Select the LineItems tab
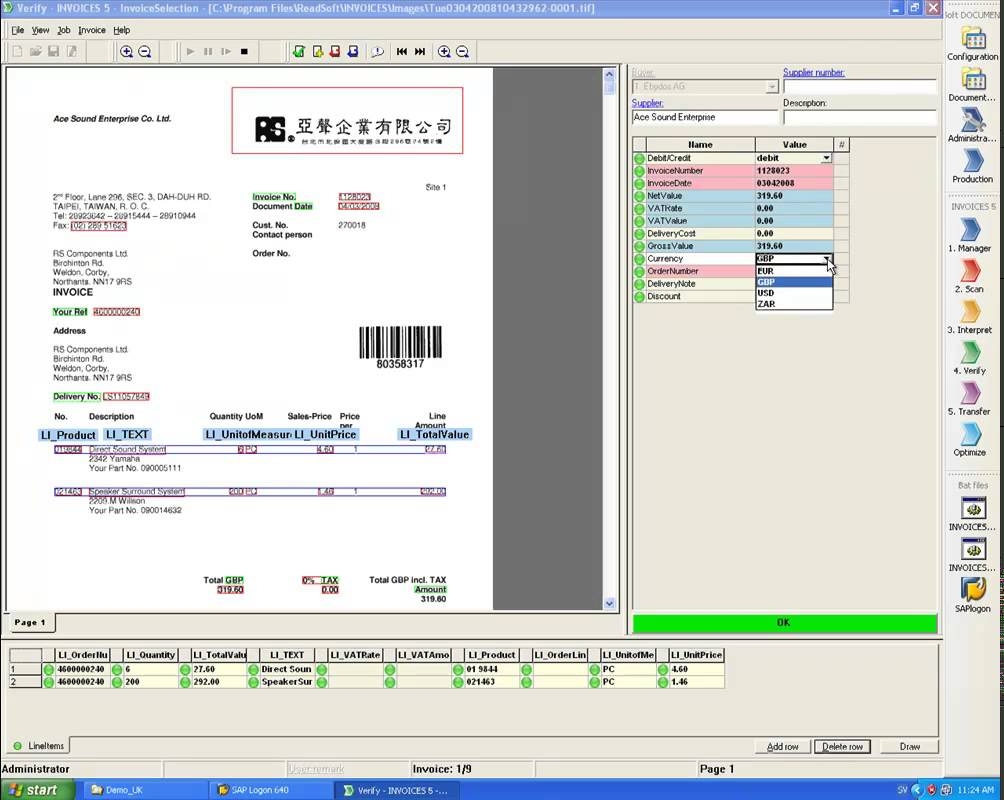The height and width of the screenshot is (800, 1004). tap(38, 746)
